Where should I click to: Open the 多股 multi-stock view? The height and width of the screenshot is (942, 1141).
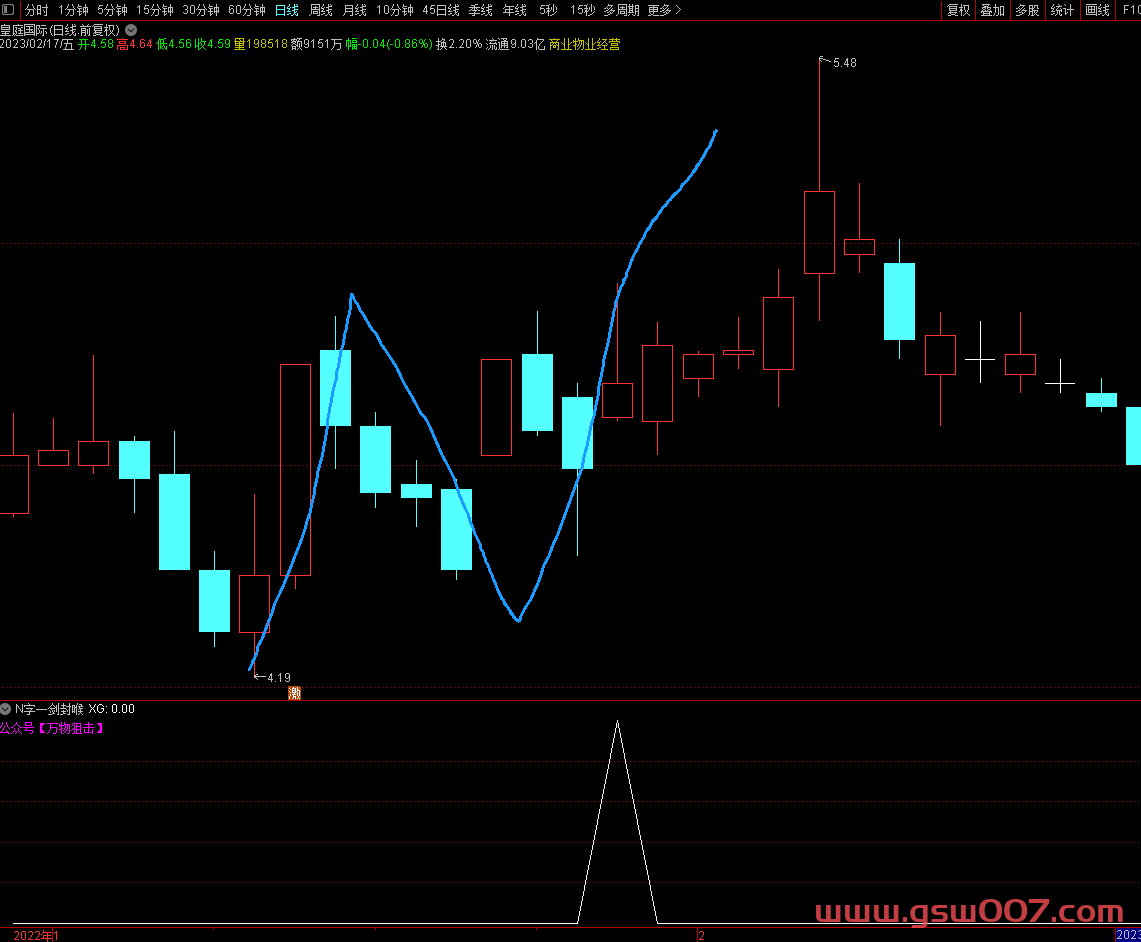pos(1027,10)
